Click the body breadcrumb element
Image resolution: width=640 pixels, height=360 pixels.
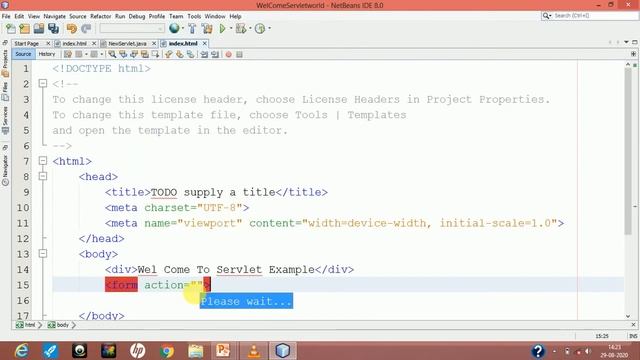59,325
